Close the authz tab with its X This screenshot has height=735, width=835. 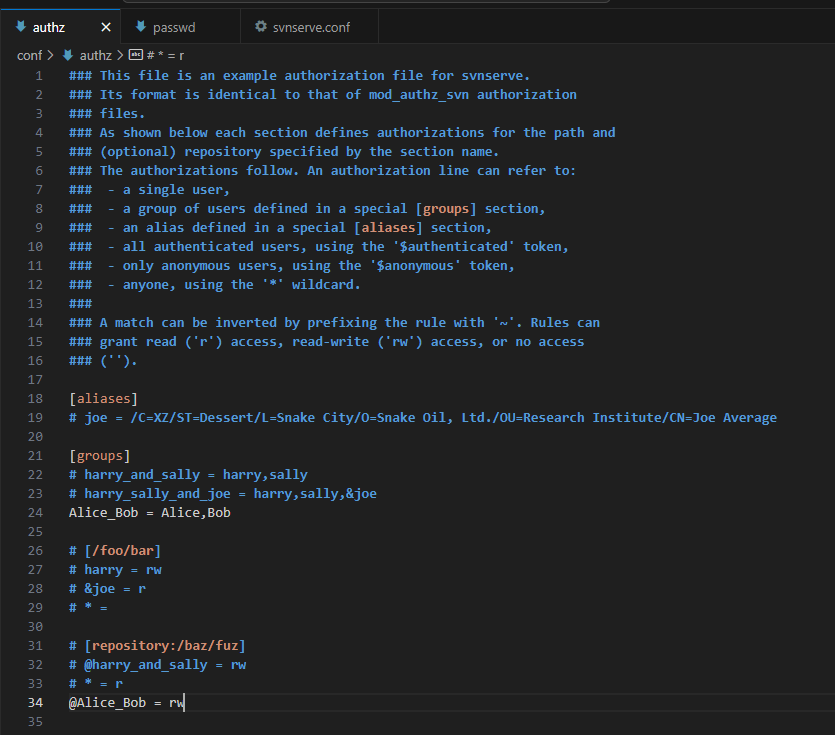106,27
